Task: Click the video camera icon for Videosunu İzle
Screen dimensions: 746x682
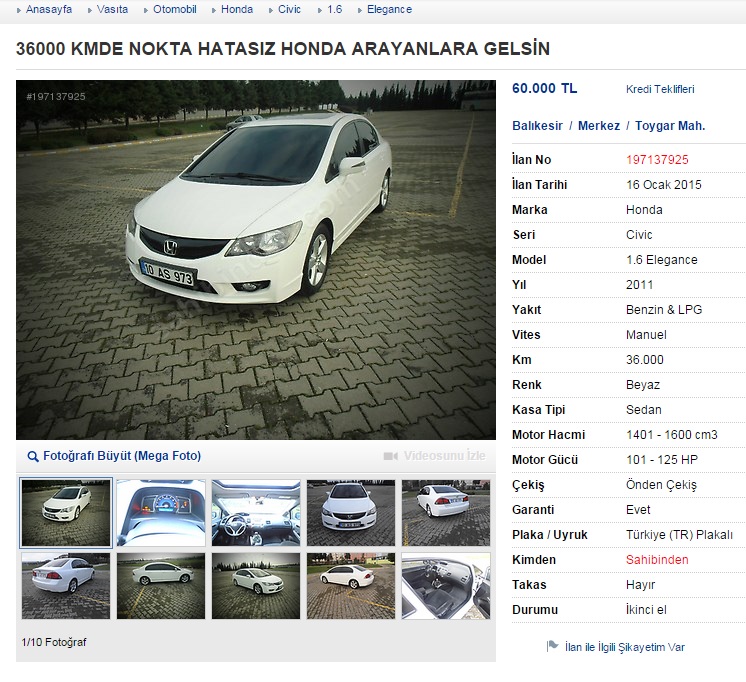Action: click(391, 456)
